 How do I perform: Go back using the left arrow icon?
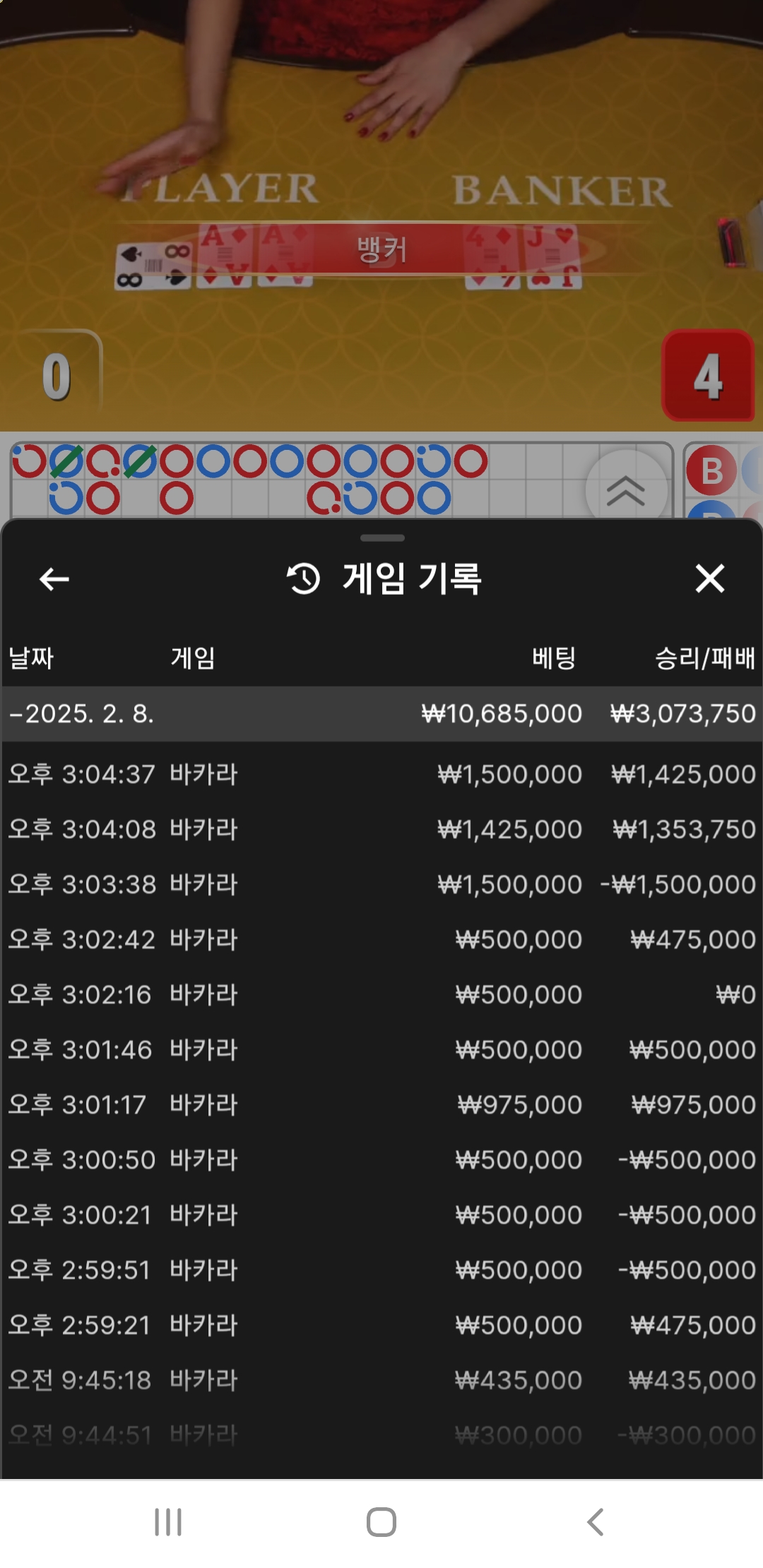[54, 579]
